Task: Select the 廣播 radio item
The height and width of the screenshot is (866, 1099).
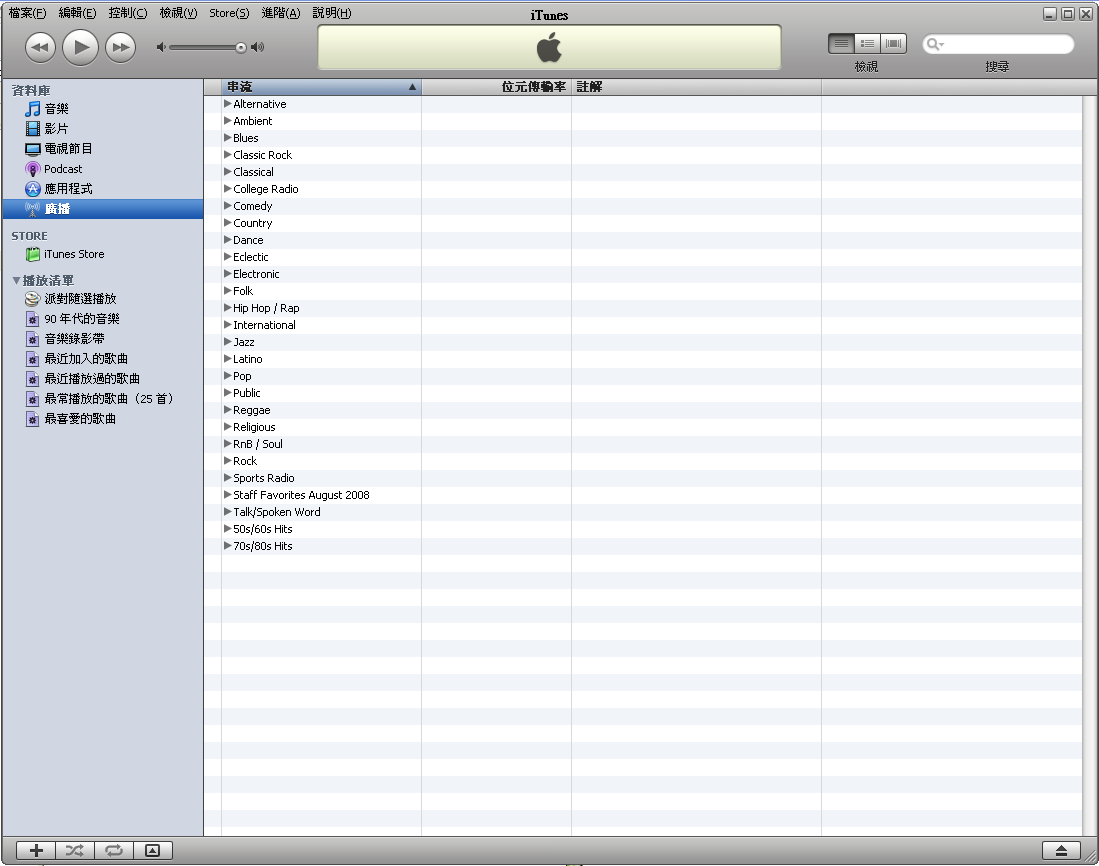Action: click(102, 209)
